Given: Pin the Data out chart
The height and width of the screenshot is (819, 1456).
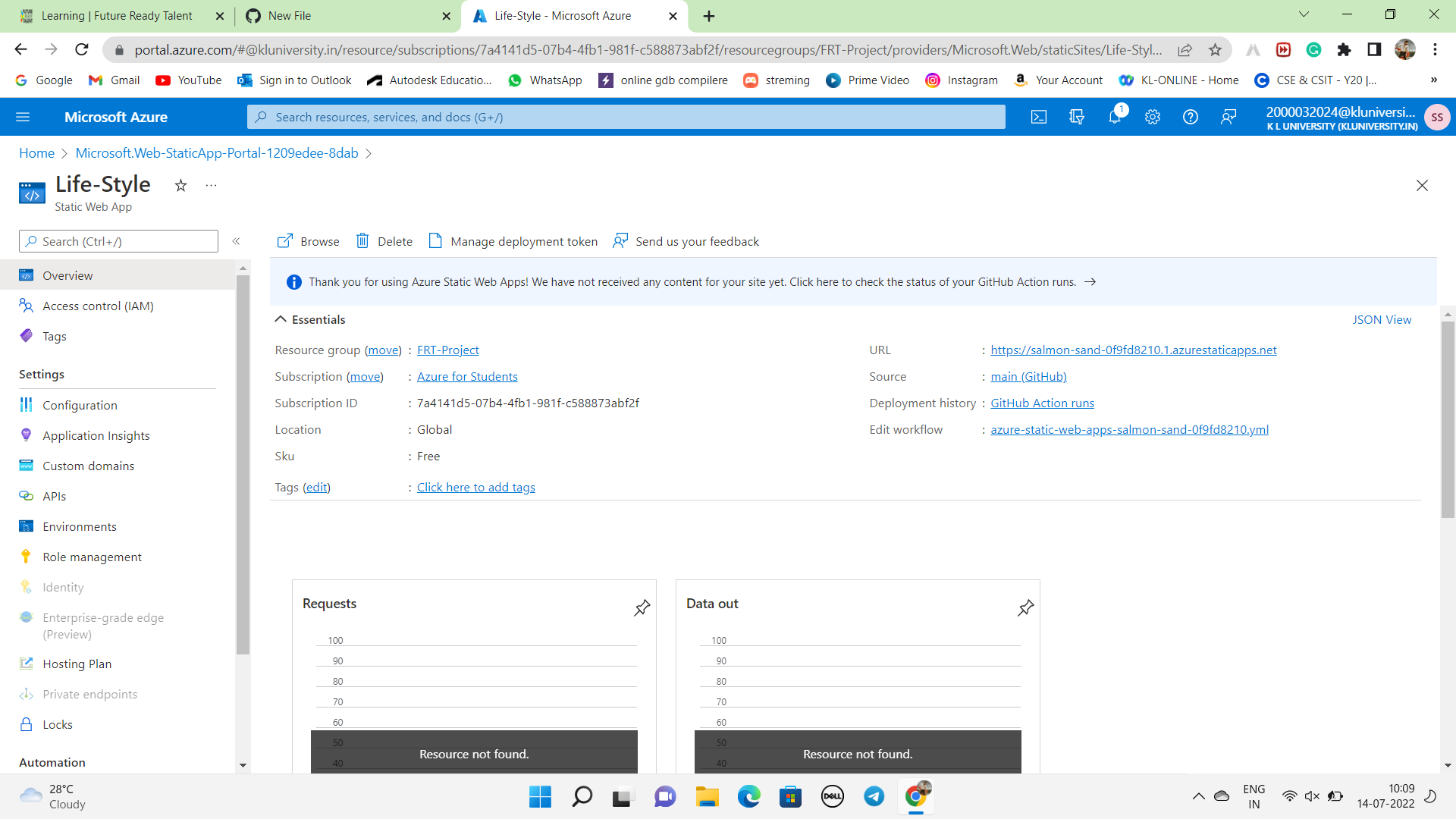Looking at the screenshot, I should point(1026,607).
